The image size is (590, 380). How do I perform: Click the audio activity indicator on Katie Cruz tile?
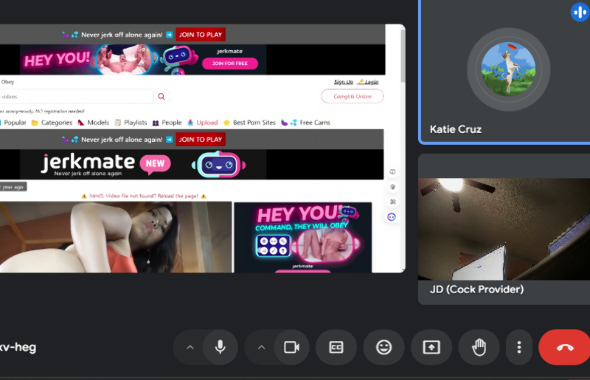pyautogui.click(x=580, y=12)
